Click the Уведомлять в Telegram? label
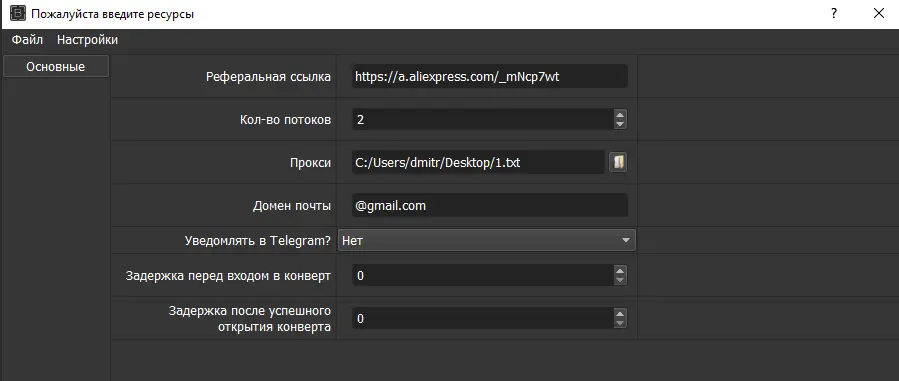The width and height of the screenshot is (899, 381). pos(258,241)
